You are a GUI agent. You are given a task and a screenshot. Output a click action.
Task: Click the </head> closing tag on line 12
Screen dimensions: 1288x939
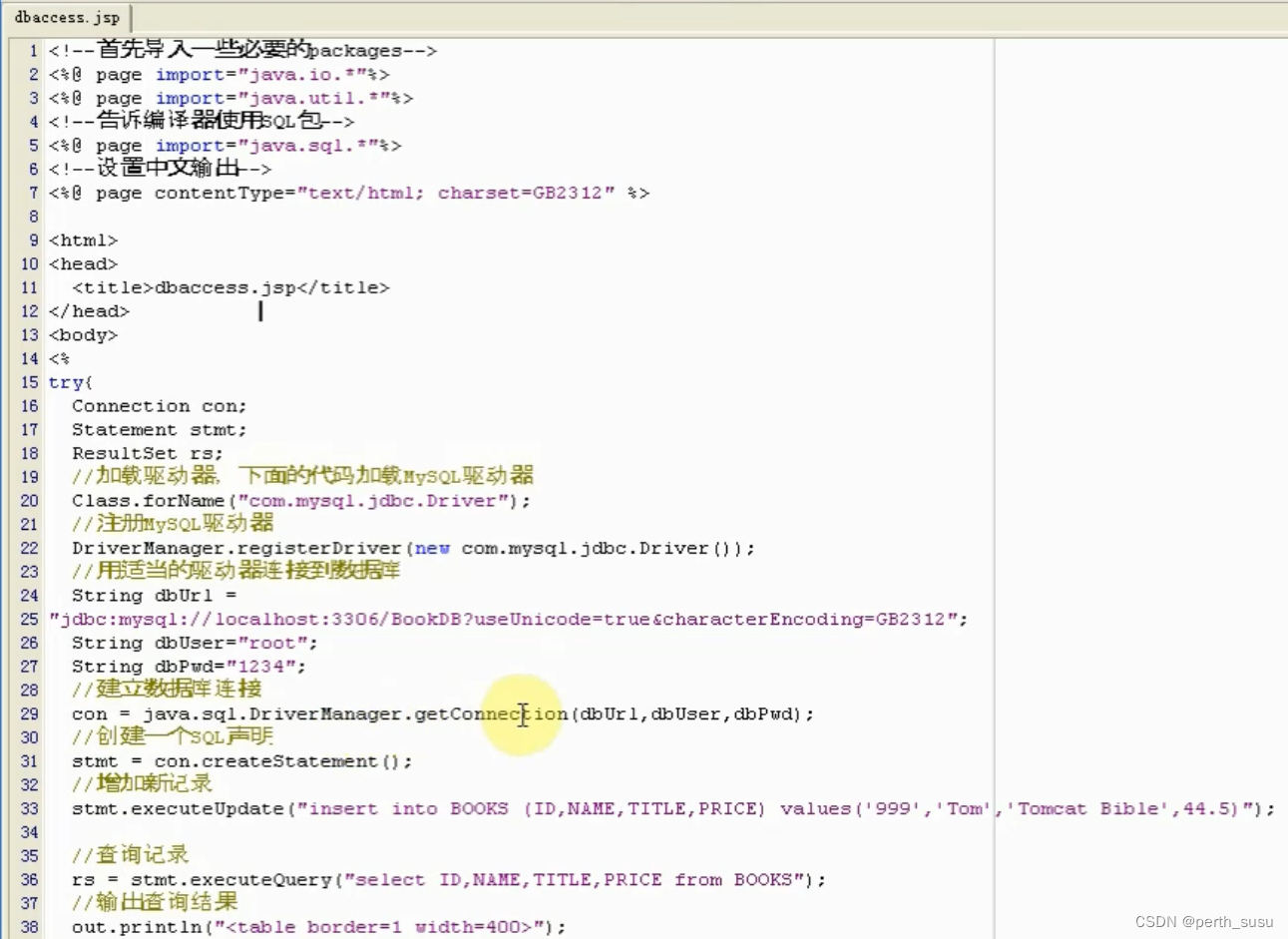(89, 311)
